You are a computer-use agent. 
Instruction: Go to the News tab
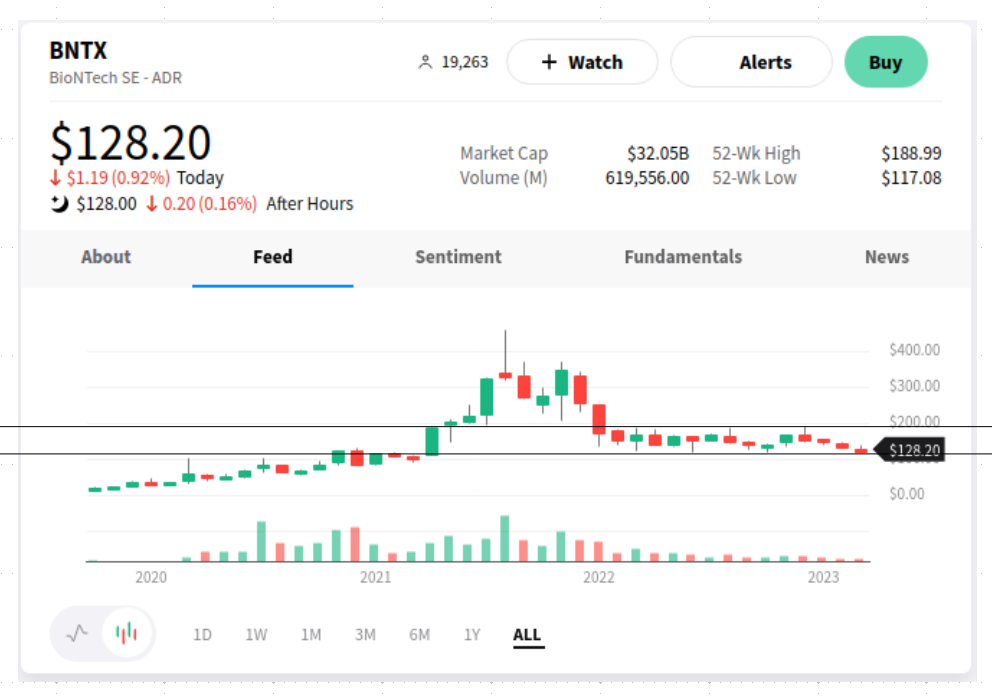[886, 257]
